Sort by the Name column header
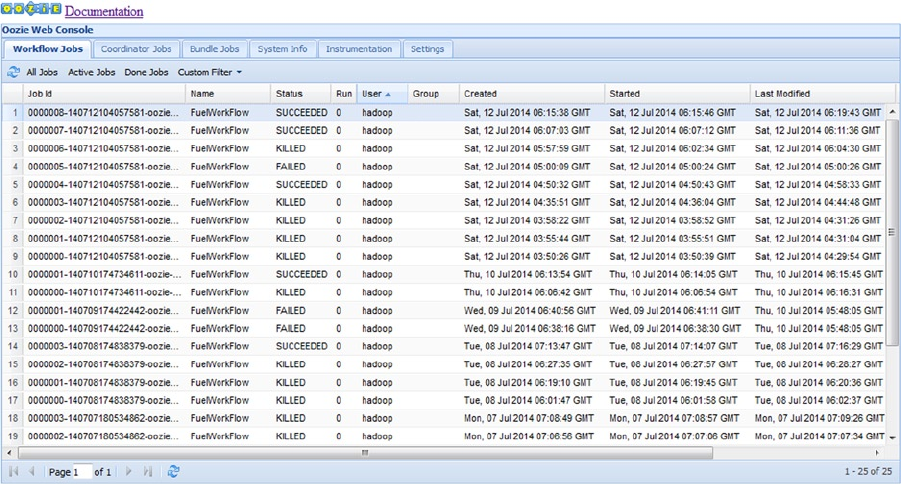This screenshot has width=901, height=484. (x=228, y=94)
